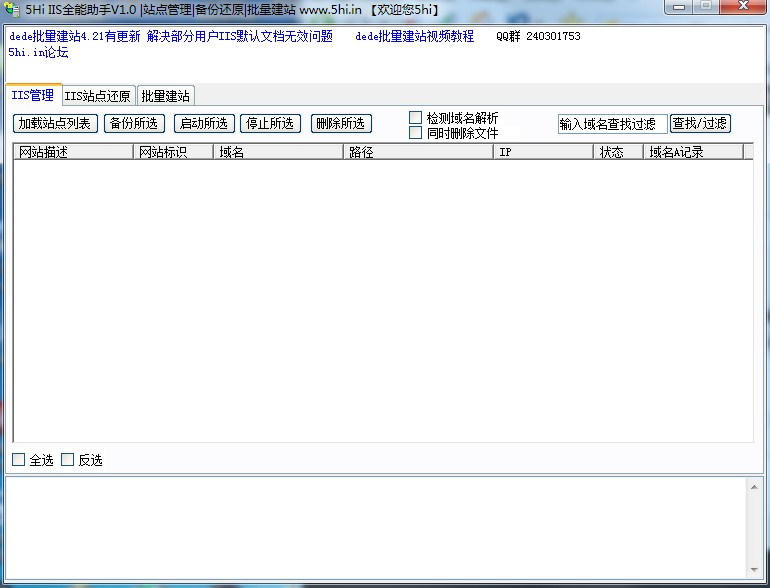Click the 启动所选 button
Viewport: 770px width, 588px height.
coord(204,123)
